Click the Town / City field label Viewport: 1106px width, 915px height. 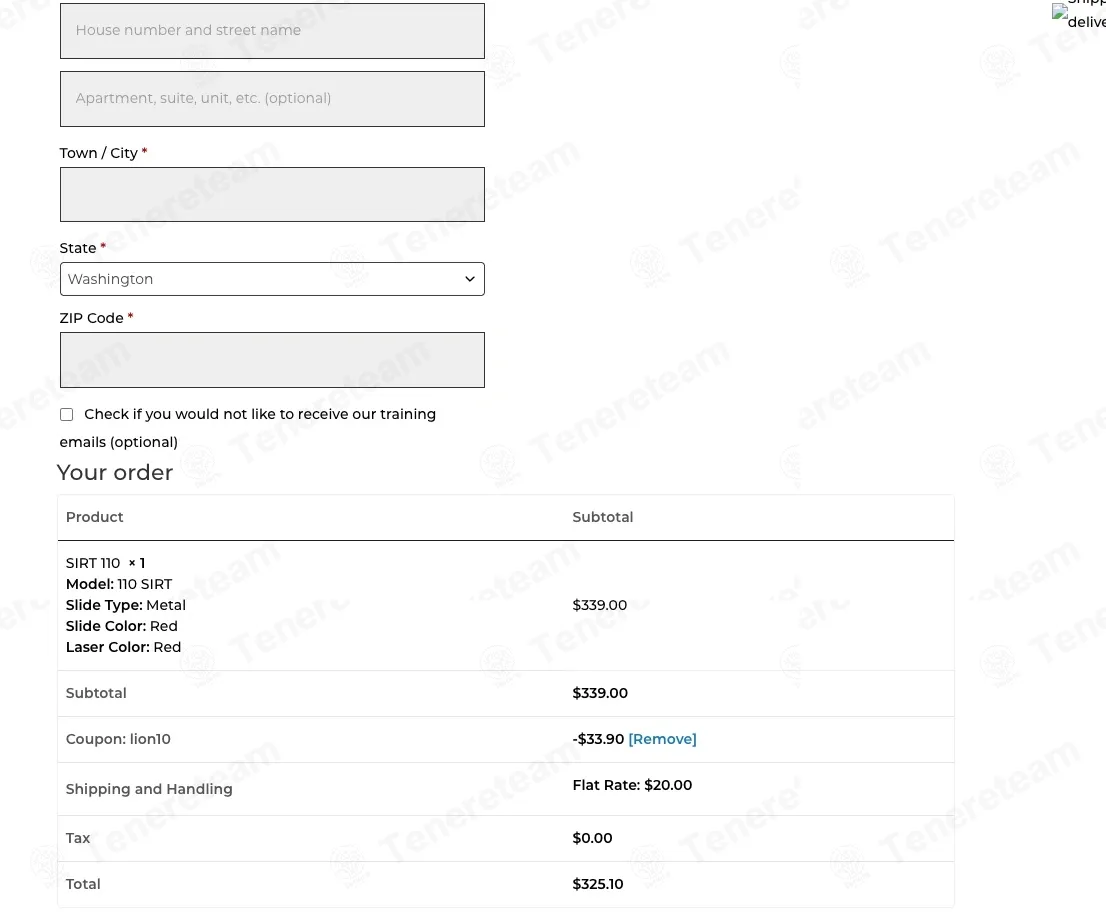pyautogui.click(x=98, y=153)
